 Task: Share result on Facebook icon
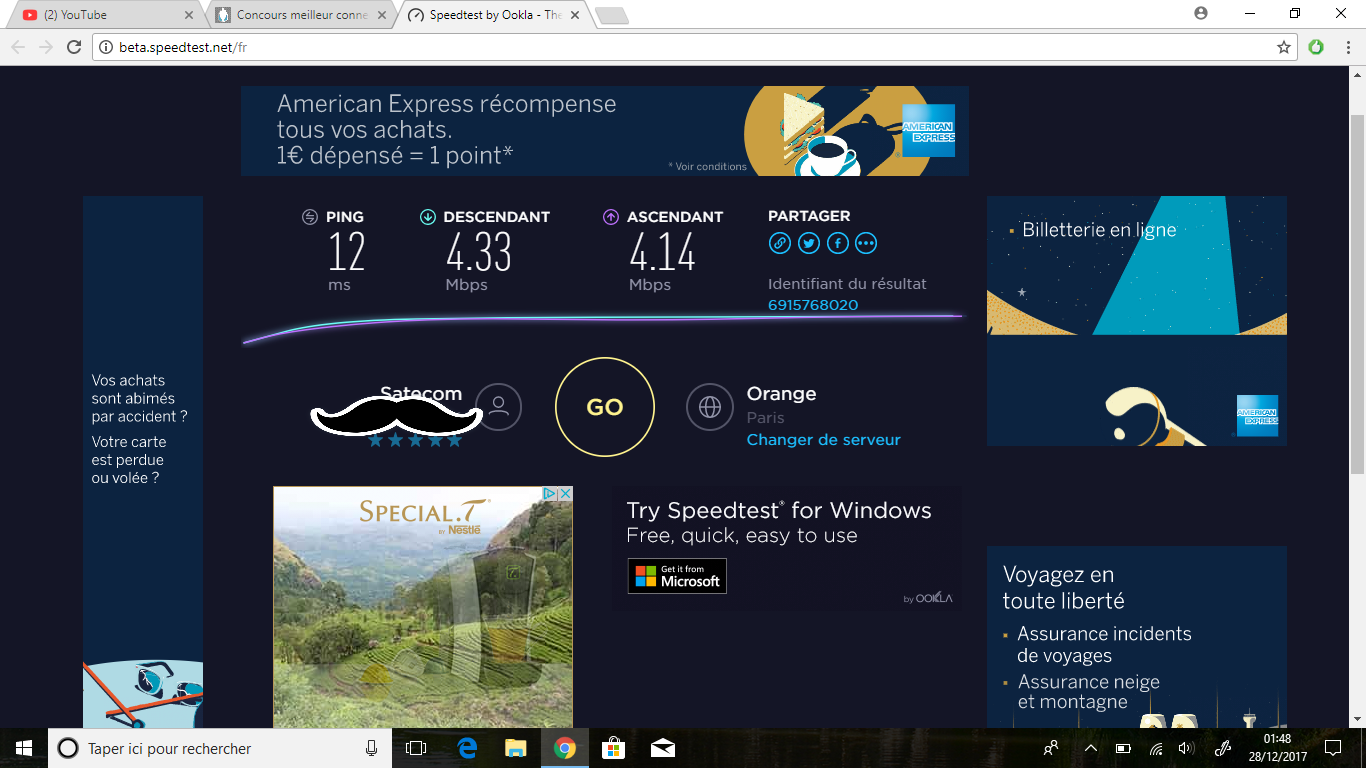click(837, 243)
